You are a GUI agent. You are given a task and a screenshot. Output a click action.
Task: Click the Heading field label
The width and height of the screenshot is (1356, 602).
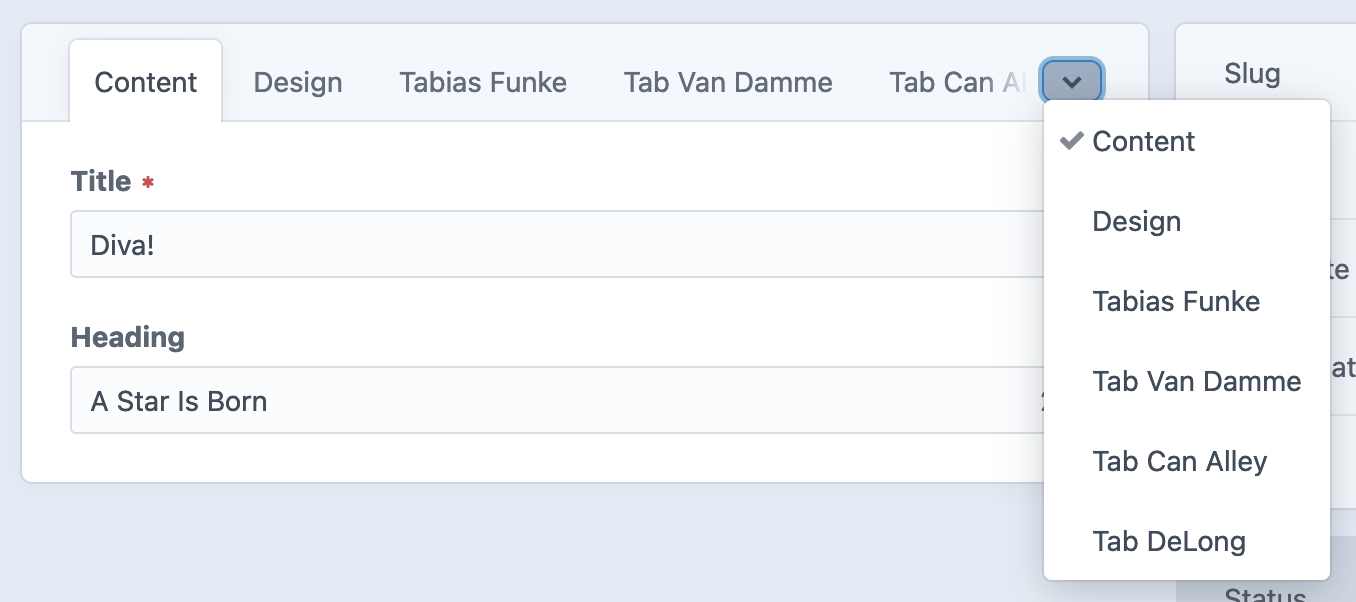(x=127, y=338)
